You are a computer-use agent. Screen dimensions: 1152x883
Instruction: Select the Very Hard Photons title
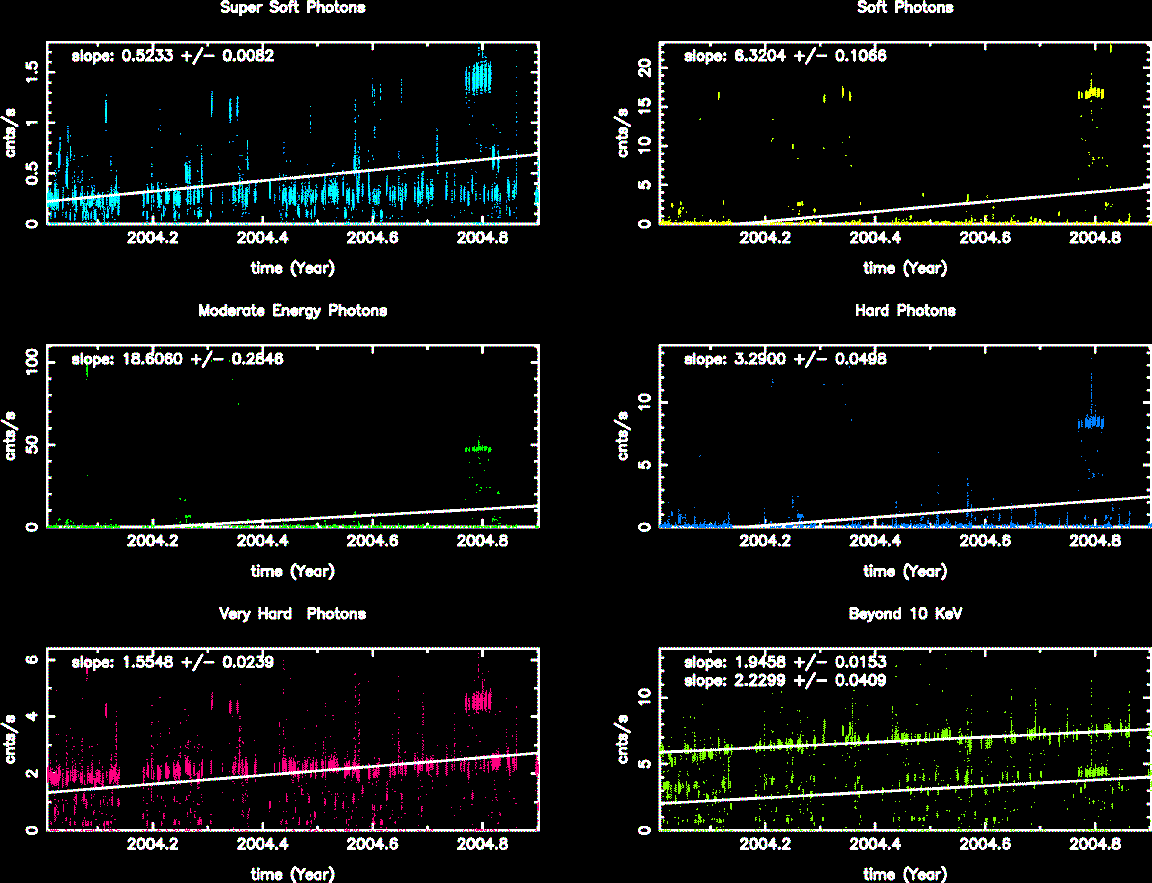tap(292, 614)
